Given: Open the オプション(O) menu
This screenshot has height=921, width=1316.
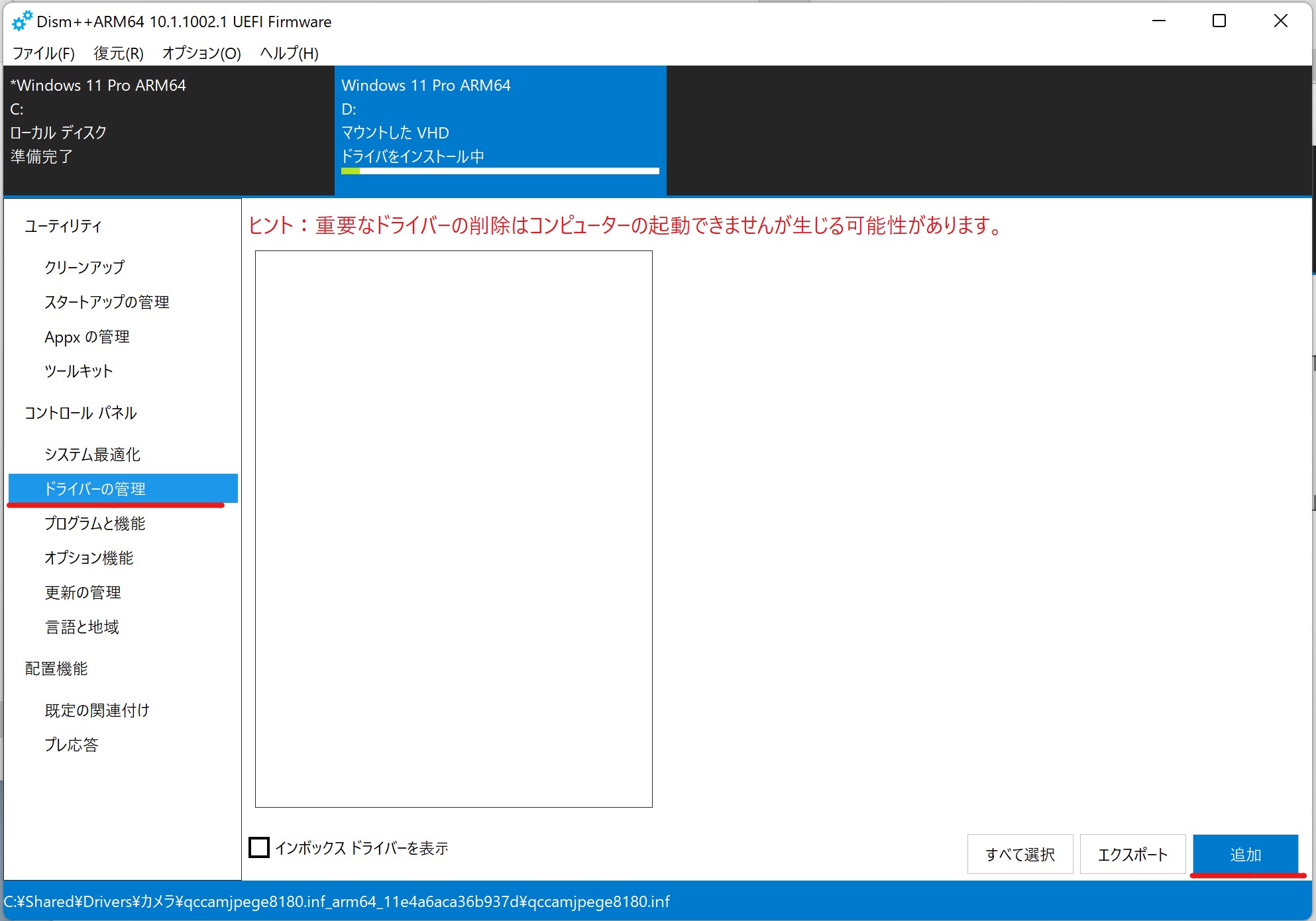Looking at the screenshot, I should tap(201, 53).
